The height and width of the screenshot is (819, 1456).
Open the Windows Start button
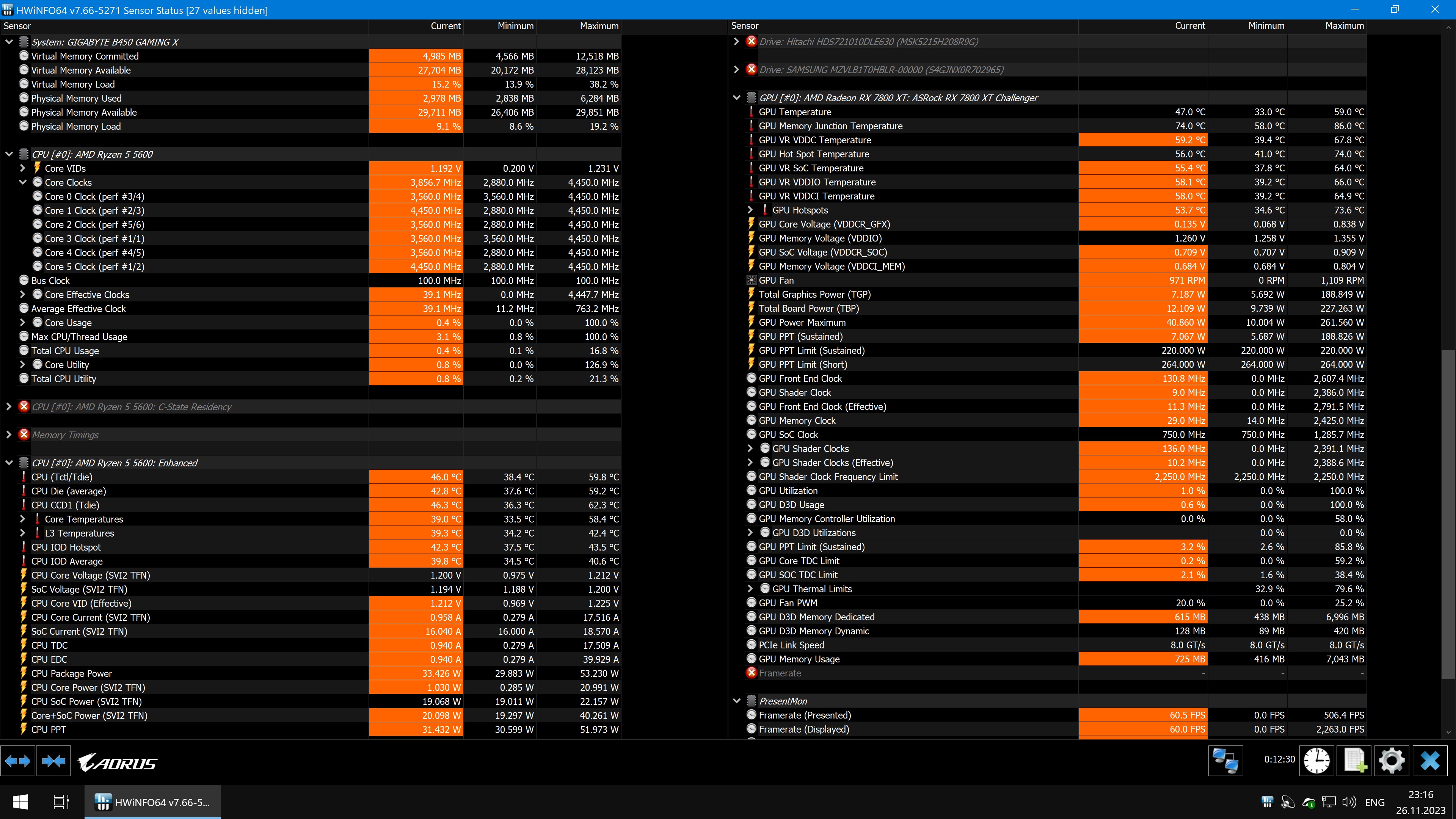[20, 802]
